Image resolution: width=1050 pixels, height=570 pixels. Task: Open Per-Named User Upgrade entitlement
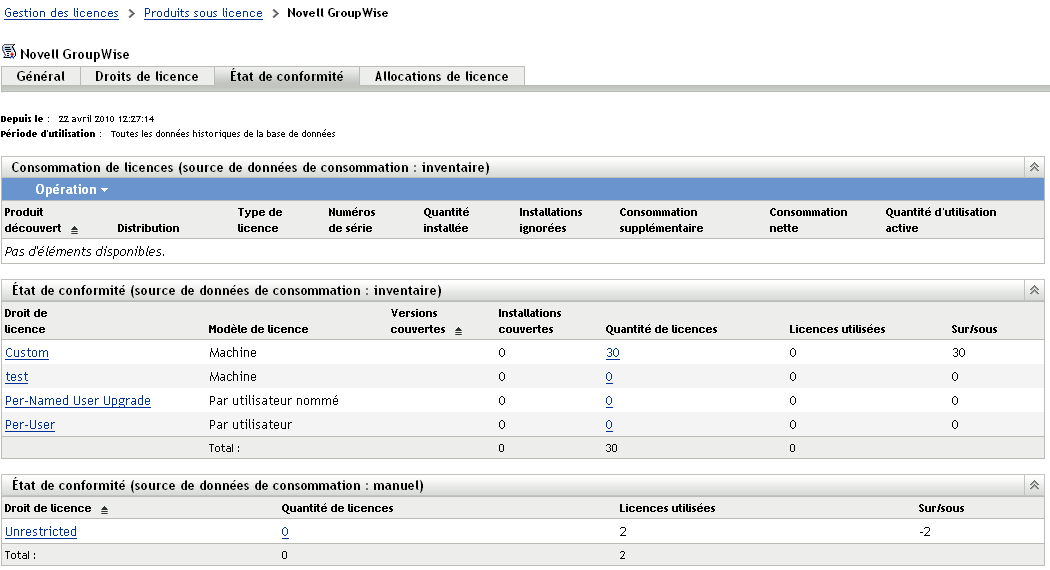click(x=78, y=401)
